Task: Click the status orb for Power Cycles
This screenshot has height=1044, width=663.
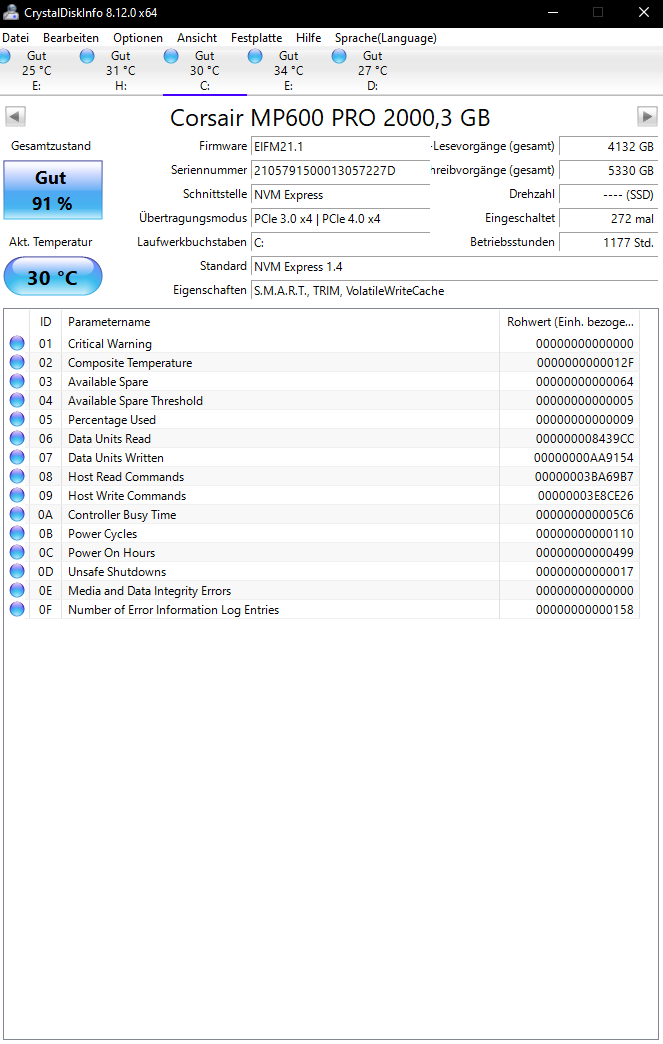Action: [x=17, y=533]
